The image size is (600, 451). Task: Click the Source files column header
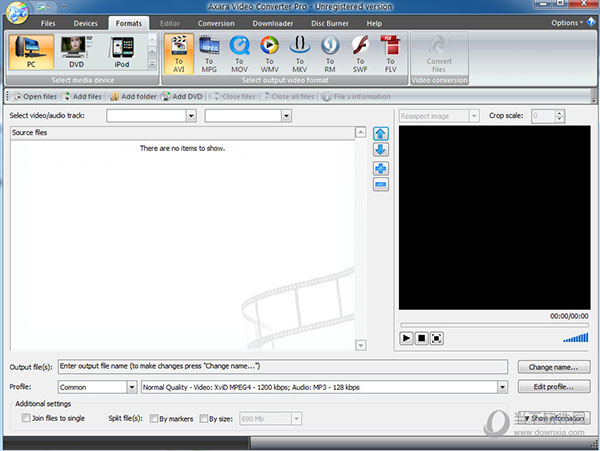[x=183, y=133]
